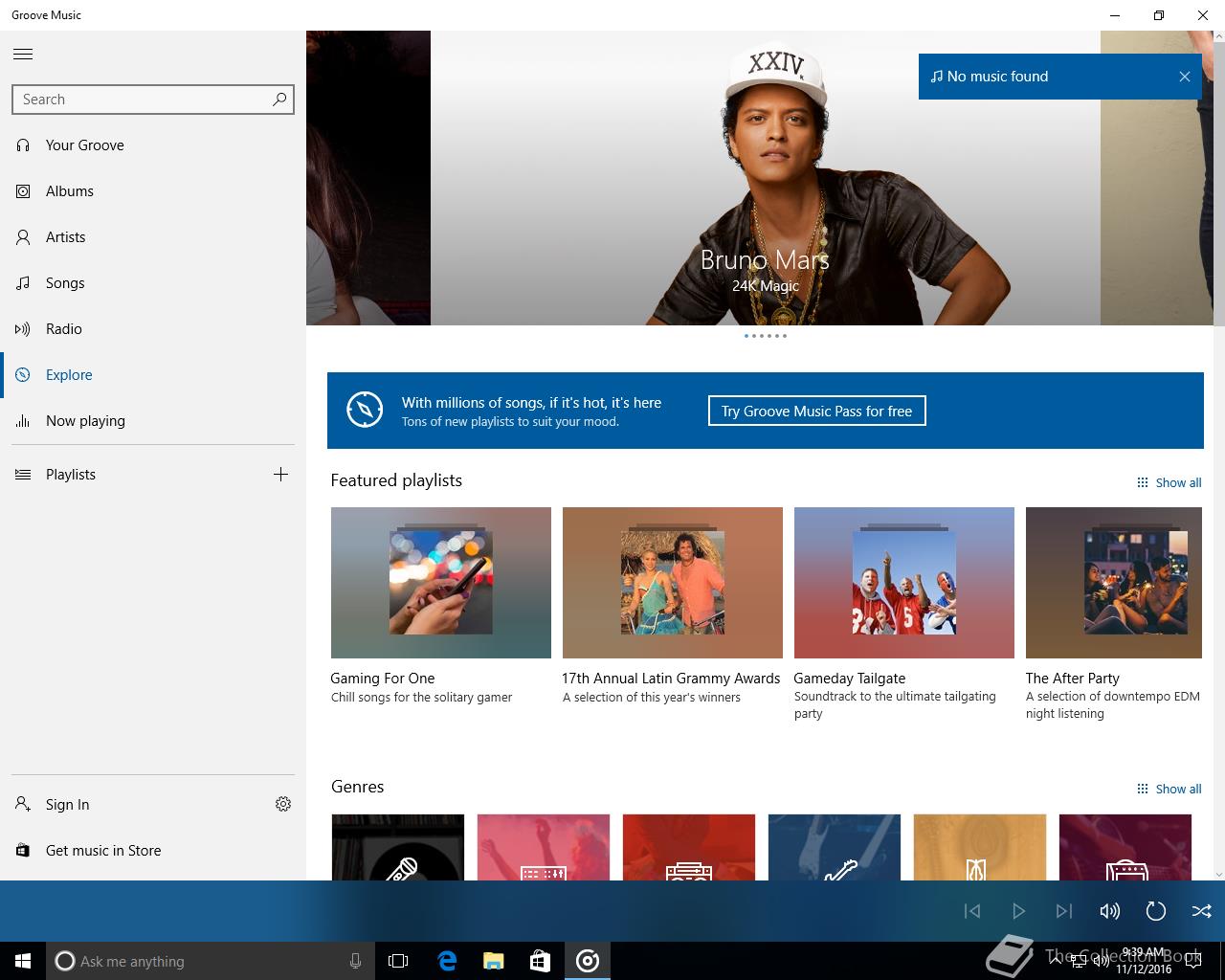Screen dimensions: 1225x980
Task: Click the Gaming For One title
Action: pyautogui.click(x=383, y=679)
